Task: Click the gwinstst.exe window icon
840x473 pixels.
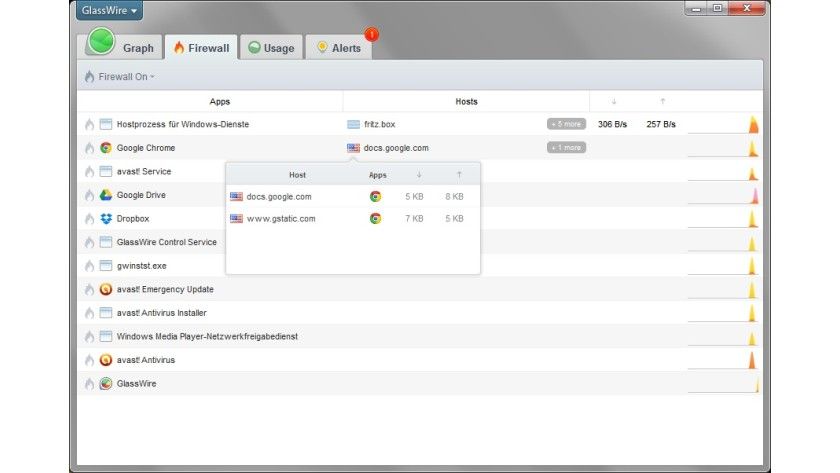Action: tap(106, 266)
